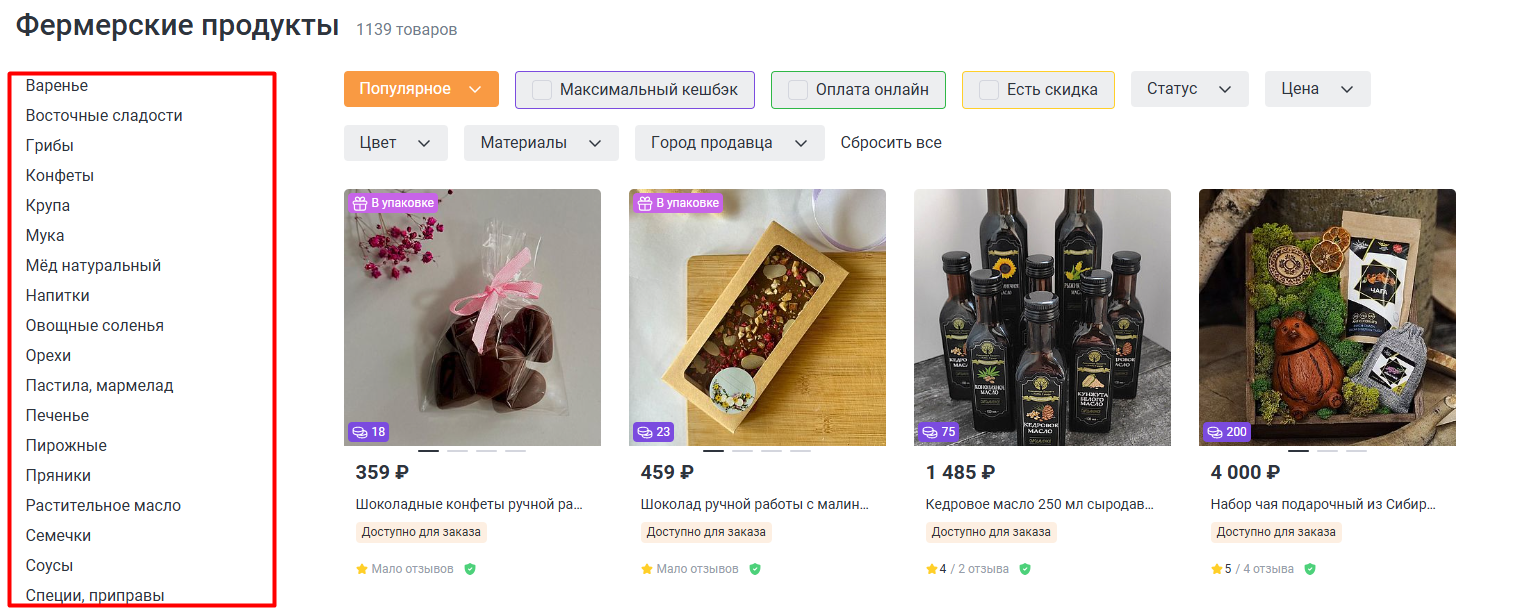Open the "Город продавца" dropdown

tap(729, 143)
